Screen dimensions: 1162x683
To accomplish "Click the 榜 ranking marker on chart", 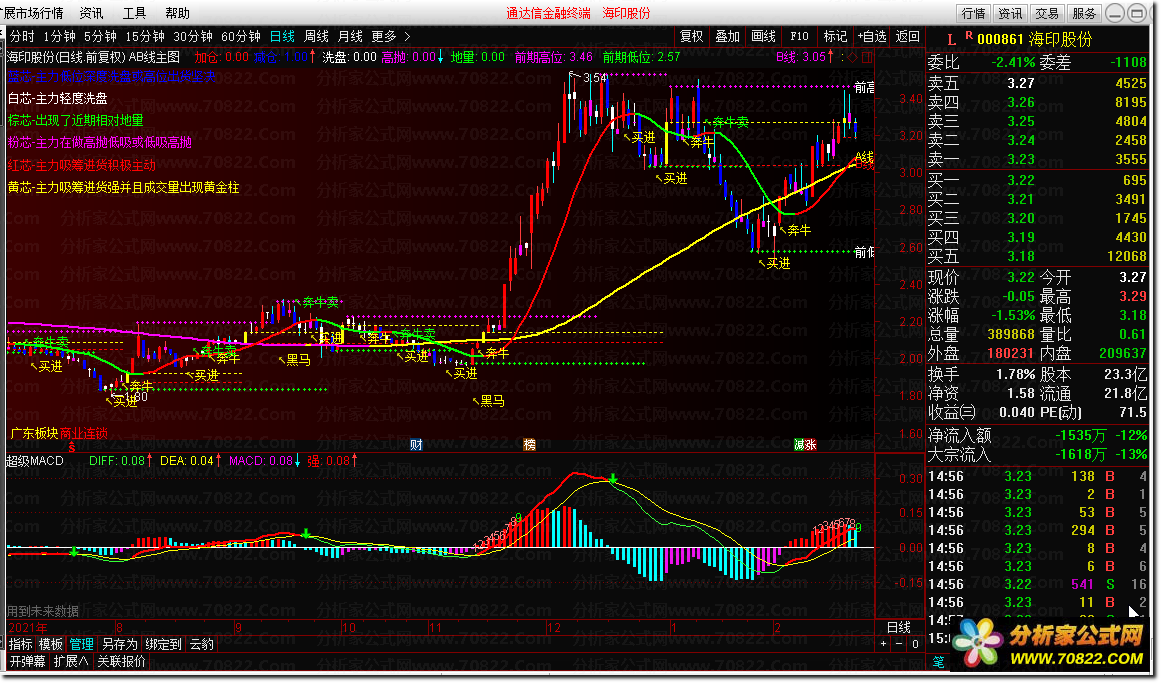I will (529, 444).
